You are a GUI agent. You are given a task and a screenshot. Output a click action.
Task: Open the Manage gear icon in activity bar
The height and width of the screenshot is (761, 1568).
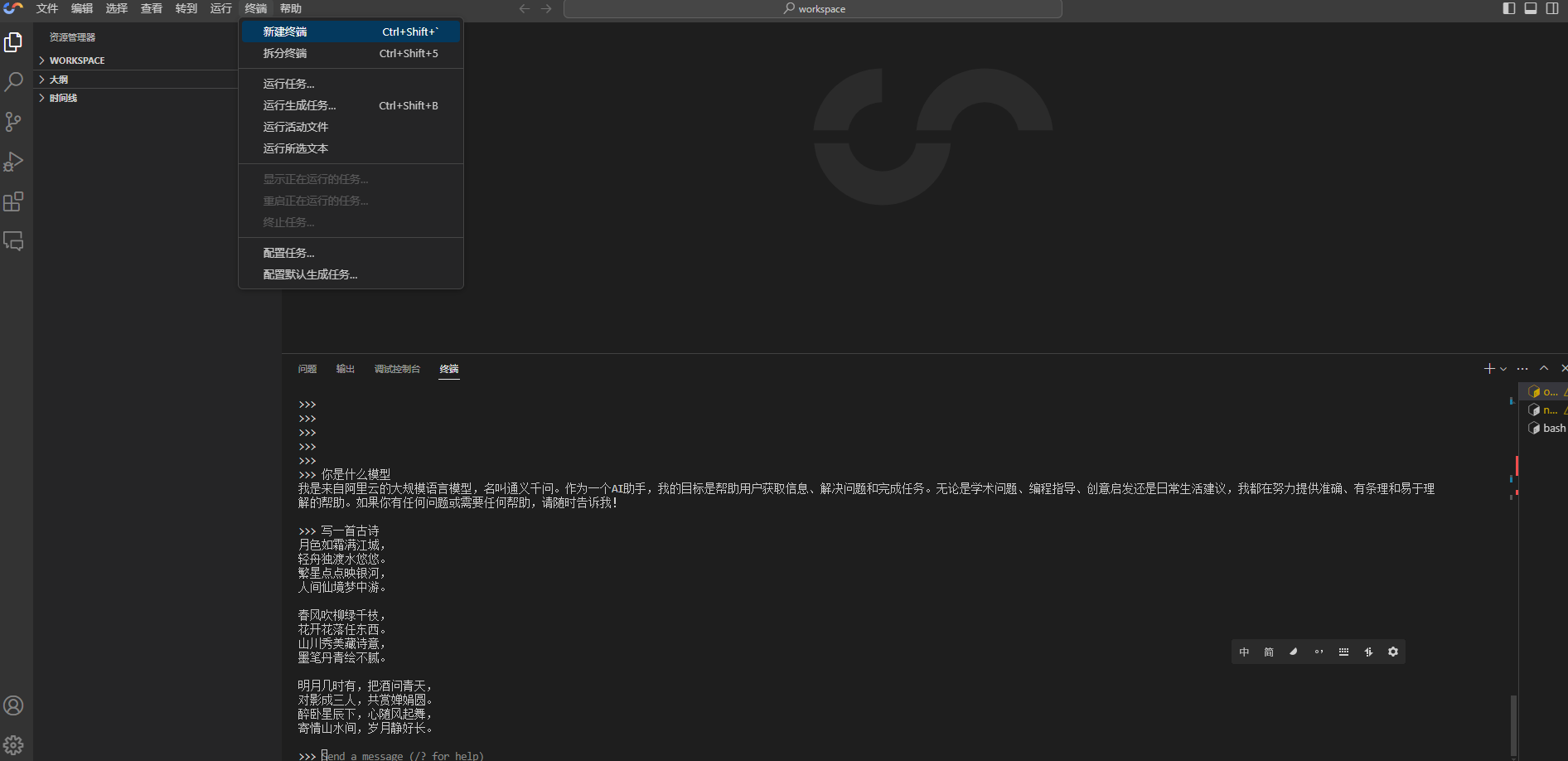[x=13, y=745]
